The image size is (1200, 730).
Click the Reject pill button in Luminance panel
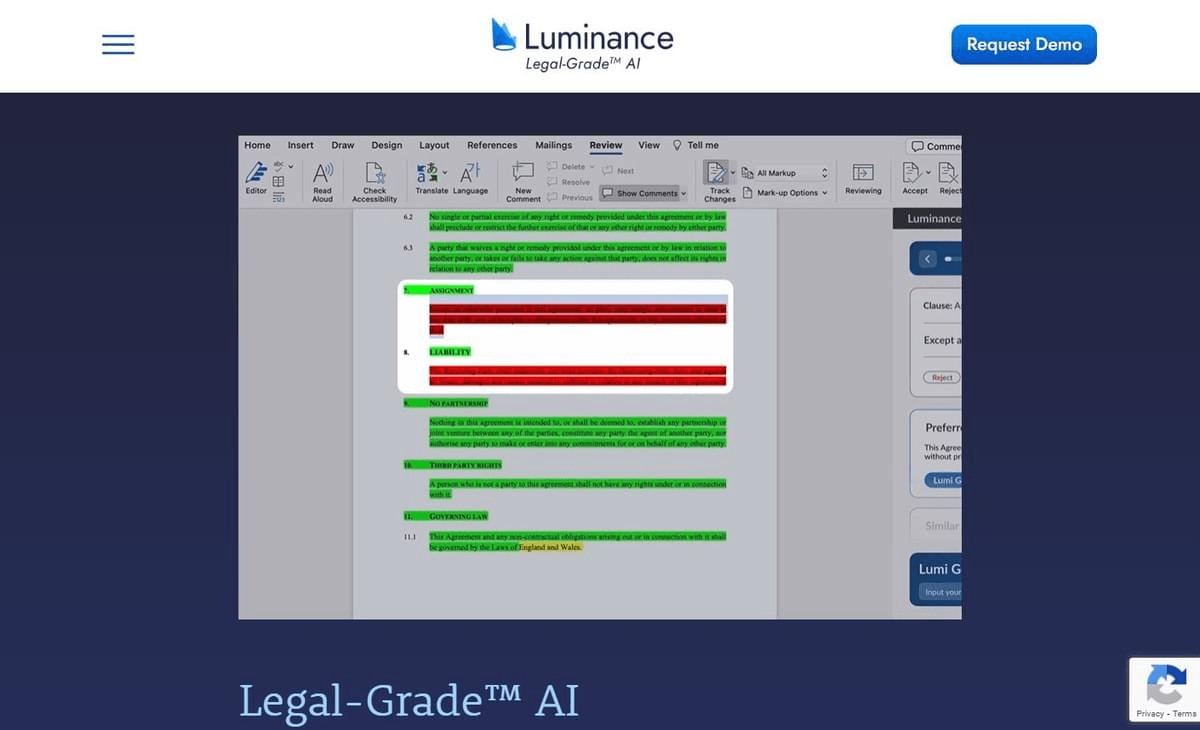click(942, 377)
